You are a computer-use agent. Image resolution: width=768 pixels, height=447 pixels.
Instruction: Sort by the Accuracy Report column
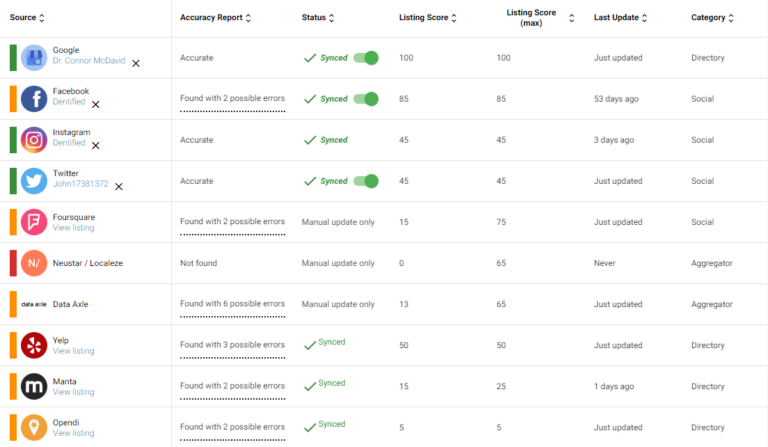(x=215, y=18)
